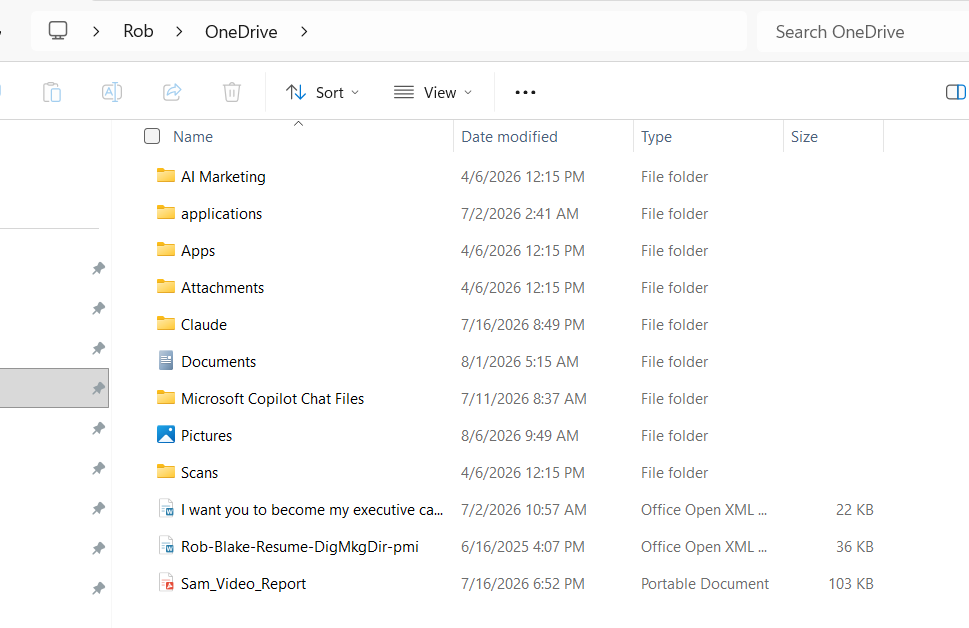The width and height of the screenshot is (969, 628).
Task: Select the AI Marketing folder name
Action: click(223, 177)
